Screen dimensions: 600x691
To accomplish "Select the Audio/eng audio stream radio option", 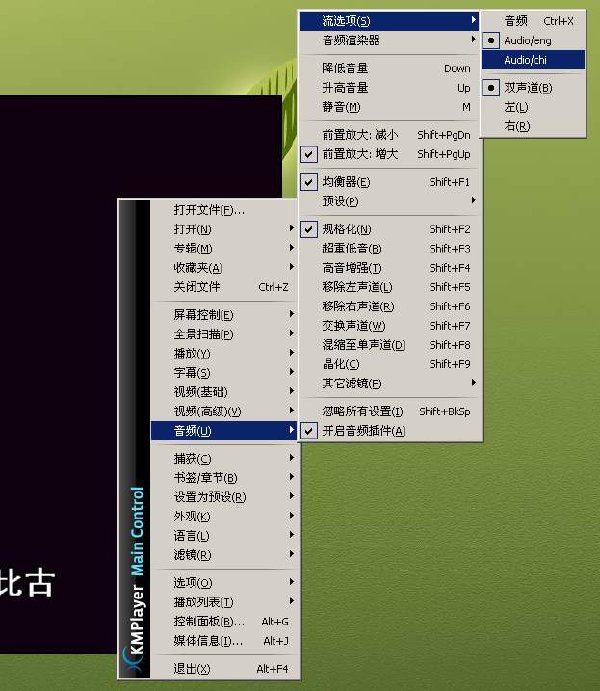I will 533,41.
